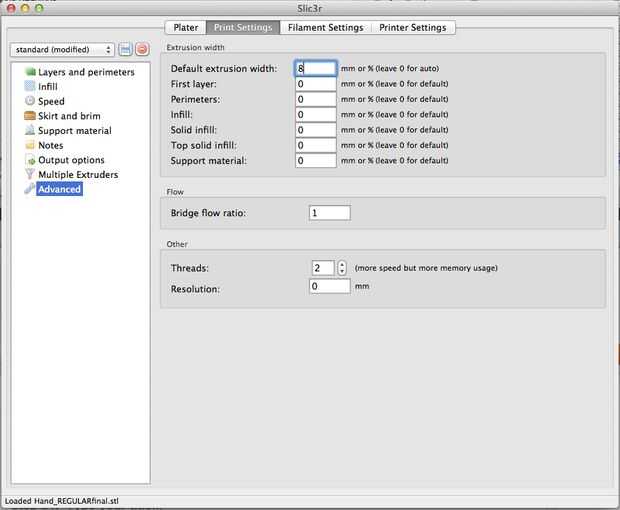Click the Resolution mm field
The height and width of the screenshot is (510, 620).
[329, 286]
